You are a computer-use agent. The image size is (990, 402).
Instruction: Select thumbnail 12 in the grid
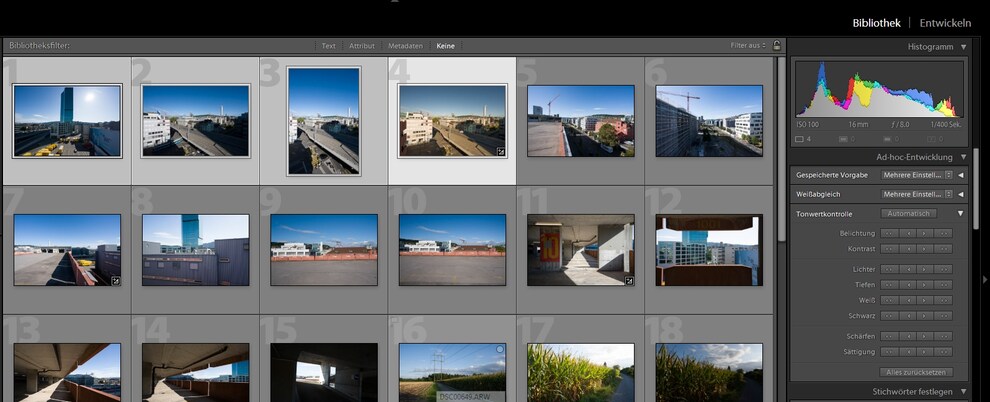click(709, 250)
